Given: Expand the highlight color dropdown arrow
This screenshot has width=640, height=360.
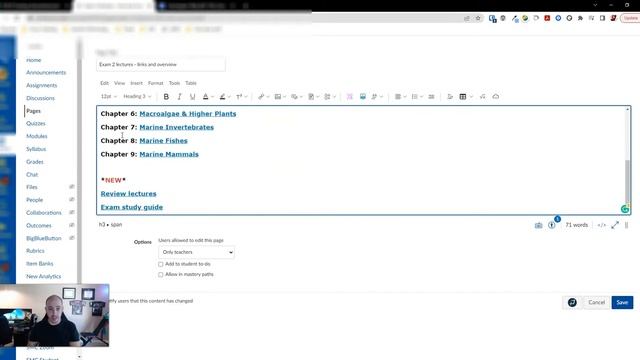Looking at the screenshot, I should click(x=229, y=97).
